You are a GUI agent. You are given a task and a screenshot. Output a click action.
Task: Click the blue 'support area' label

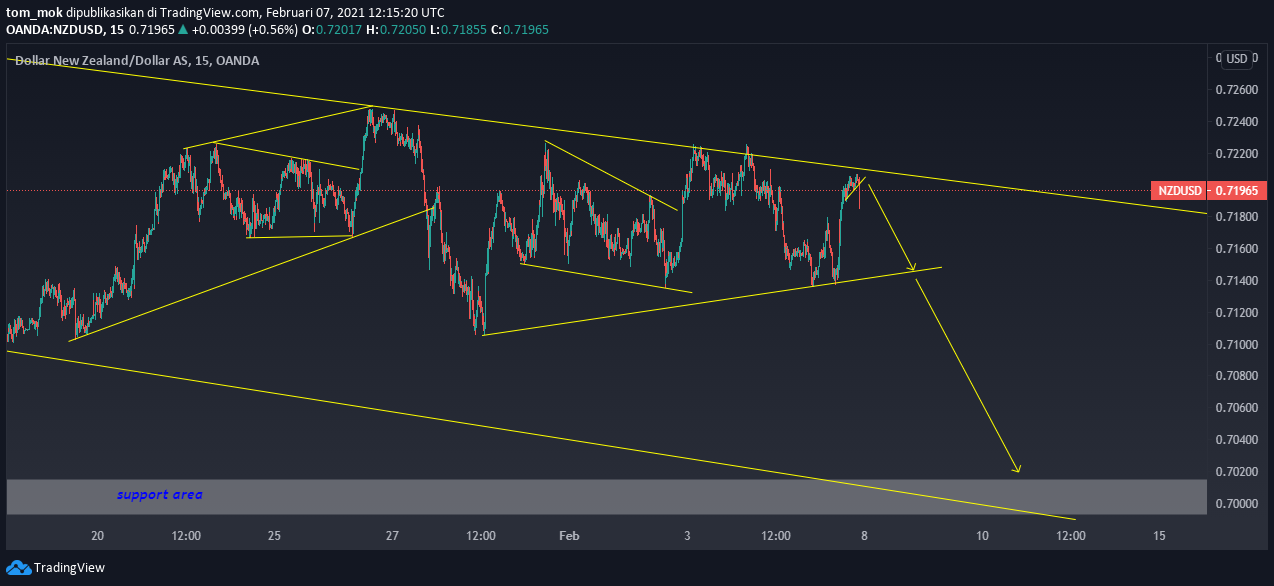click(x=160, y=494)
